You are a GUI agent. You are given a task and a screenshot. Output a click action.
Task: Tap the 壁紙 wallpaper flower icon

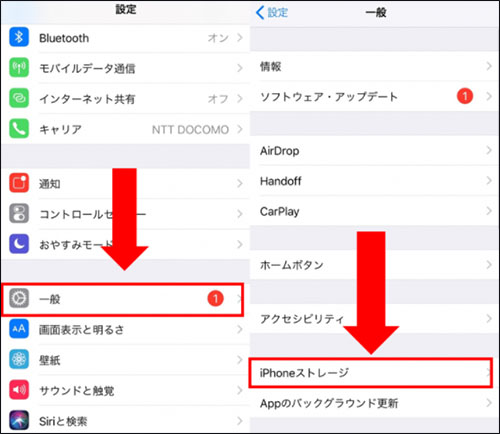pos(19,359)
